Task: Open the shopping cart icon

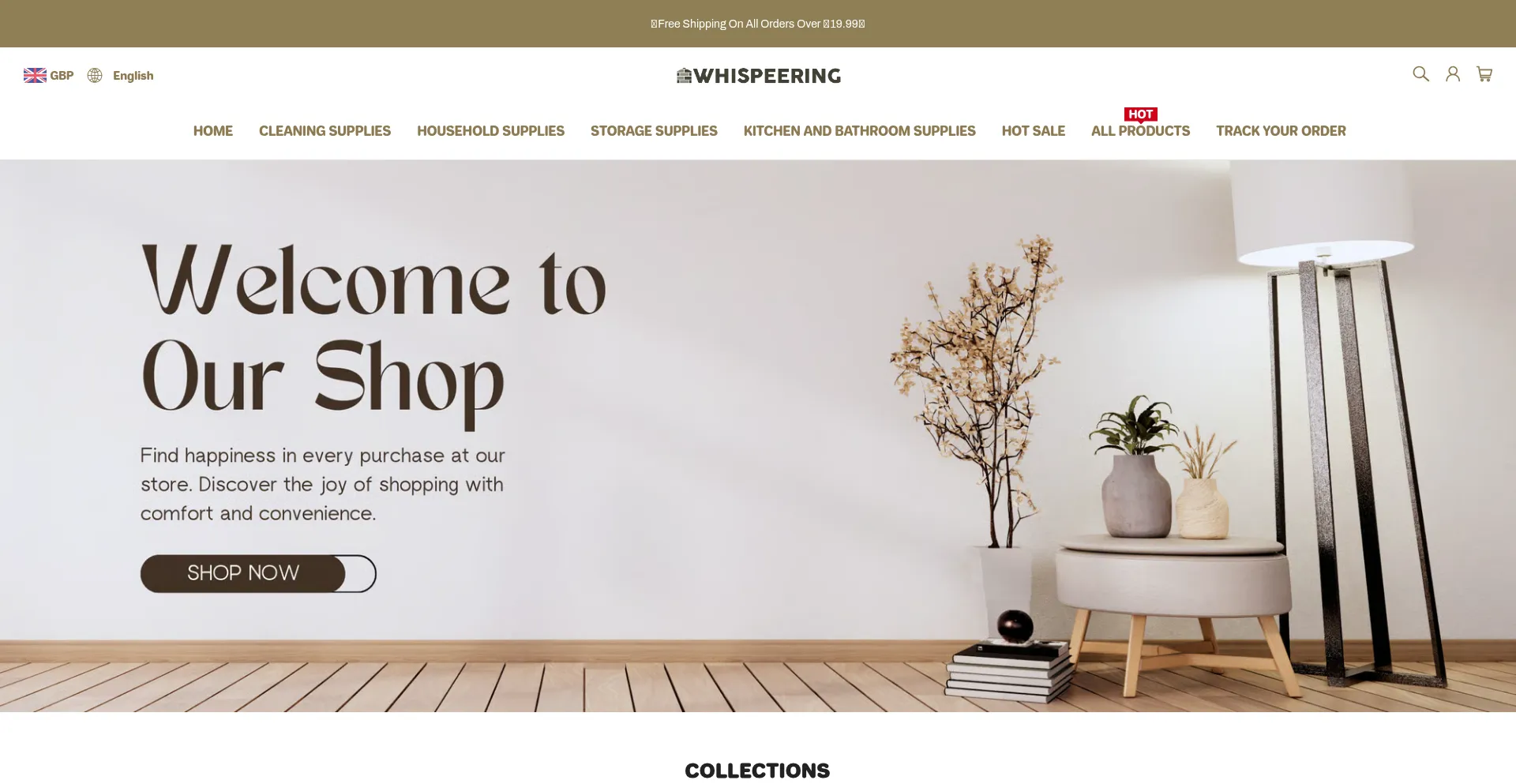Action: (x=1484, y=74)
